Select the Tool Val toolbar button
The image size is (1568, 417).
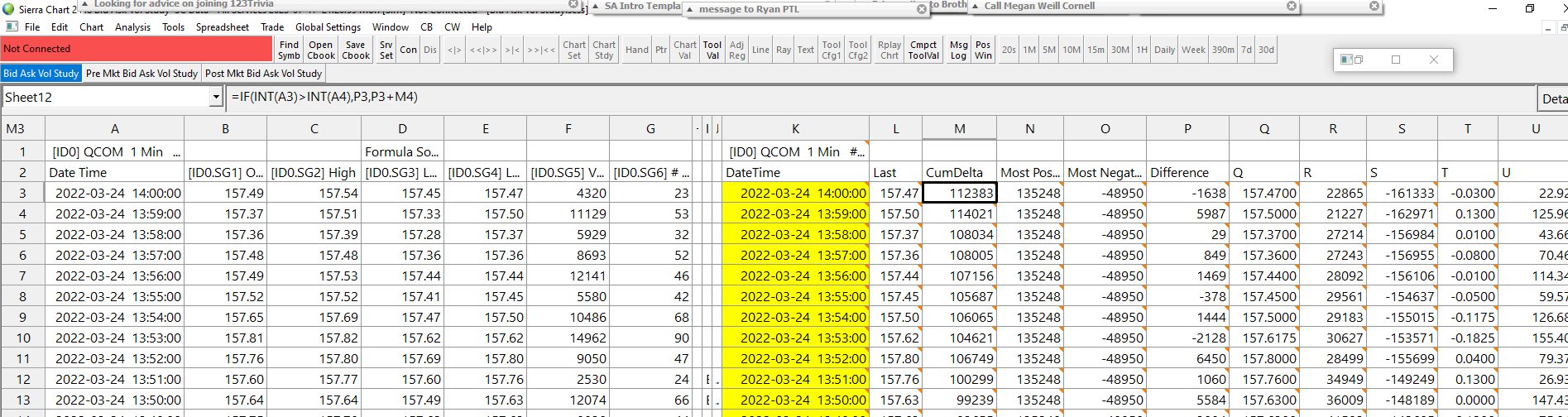(712, 50)
